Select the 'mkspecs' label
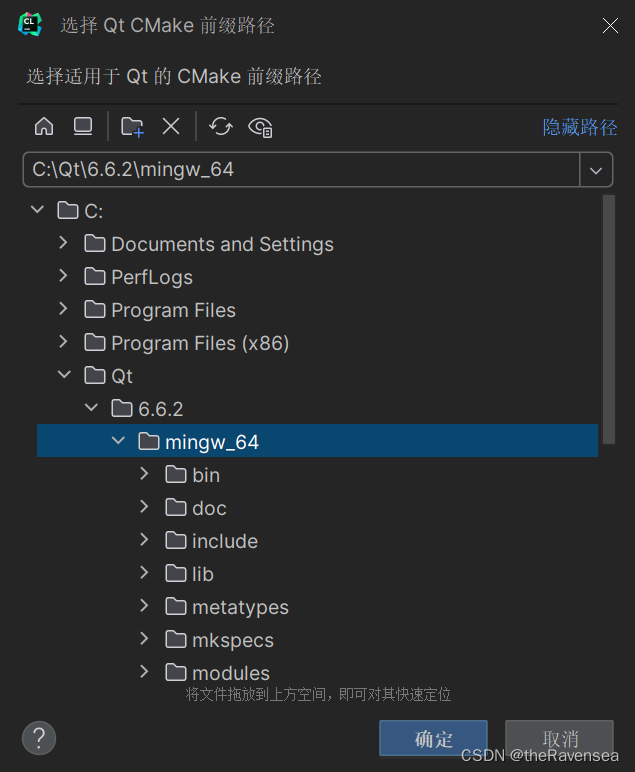 (x=233, y=641)
